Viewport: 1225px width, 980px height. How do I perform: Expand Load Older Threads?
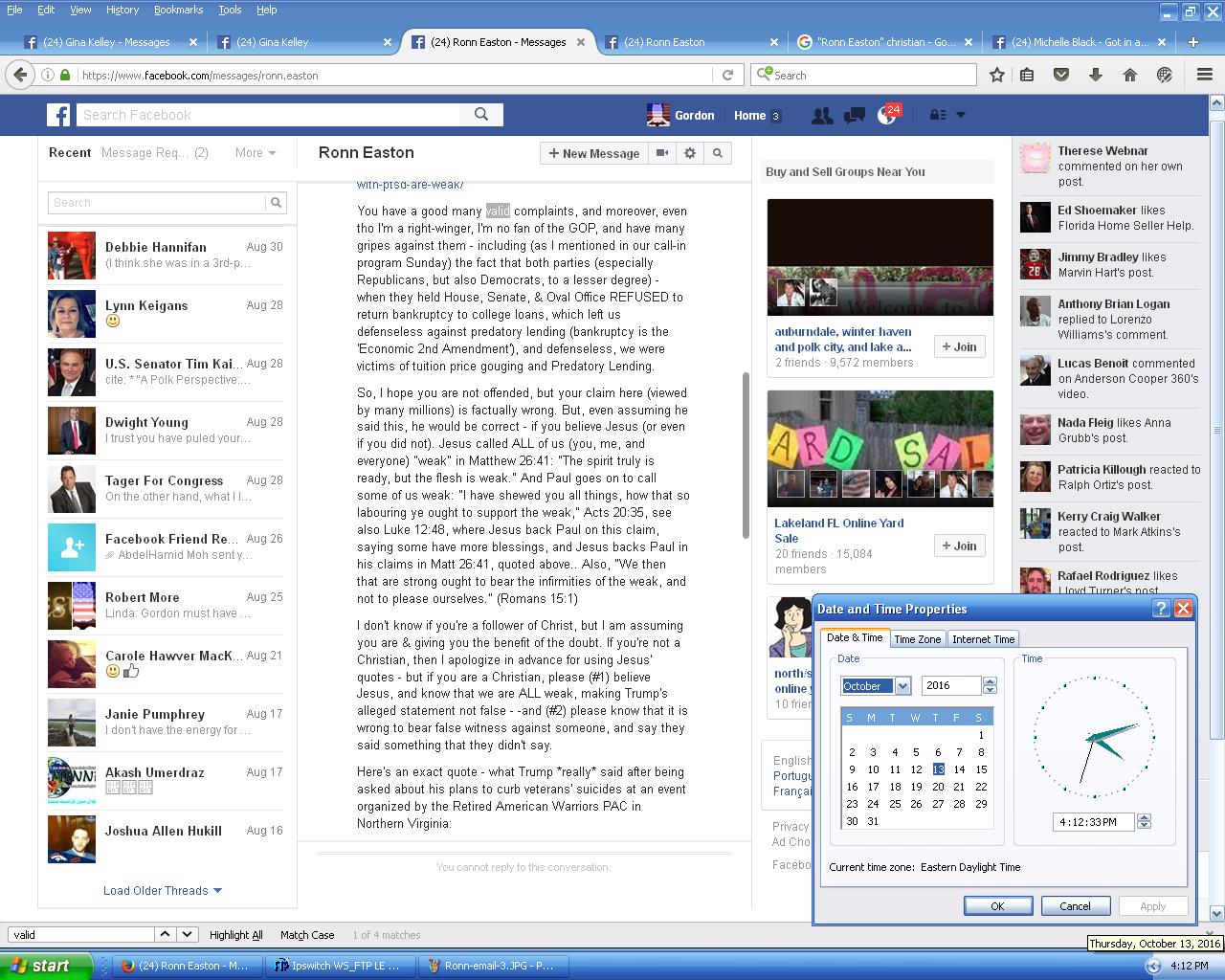[162, 890]
